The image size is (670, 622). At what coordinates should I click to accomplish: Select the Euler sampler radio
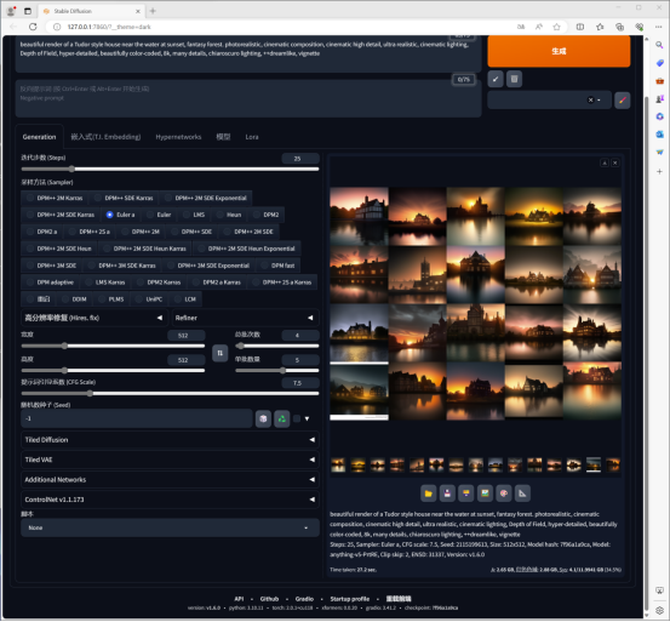(159, 214)
